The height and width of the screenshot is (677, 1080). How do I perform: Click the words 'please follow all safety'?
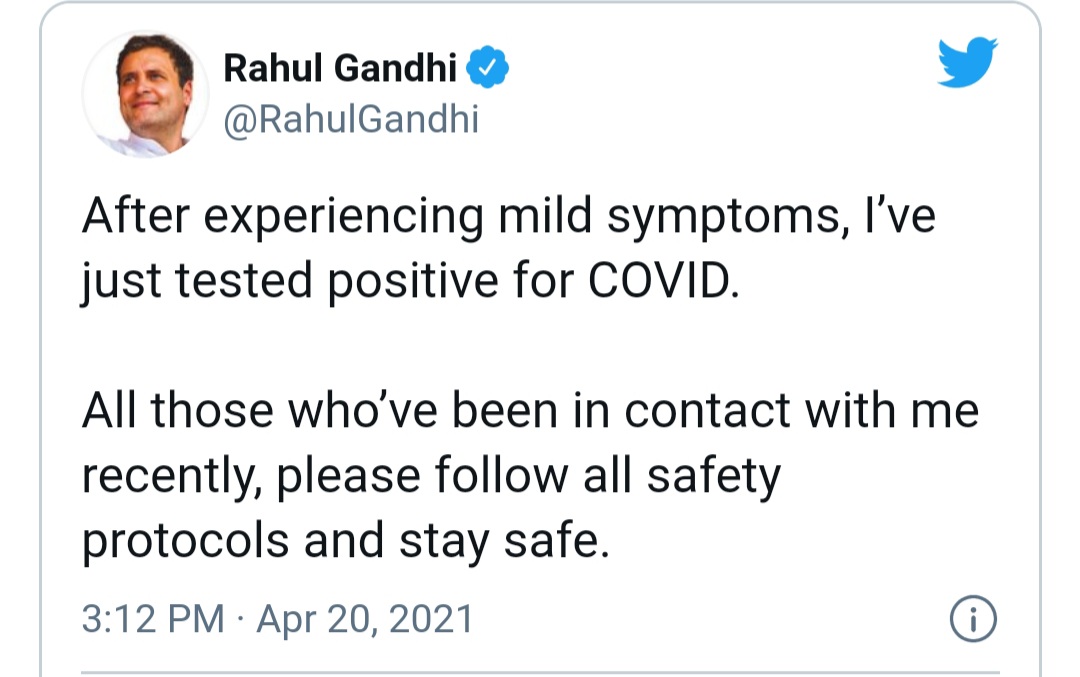tap(528, 476)
